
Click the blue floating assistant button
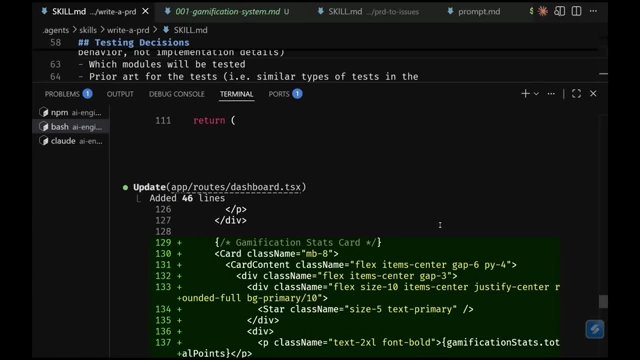(x=595, y=329)
